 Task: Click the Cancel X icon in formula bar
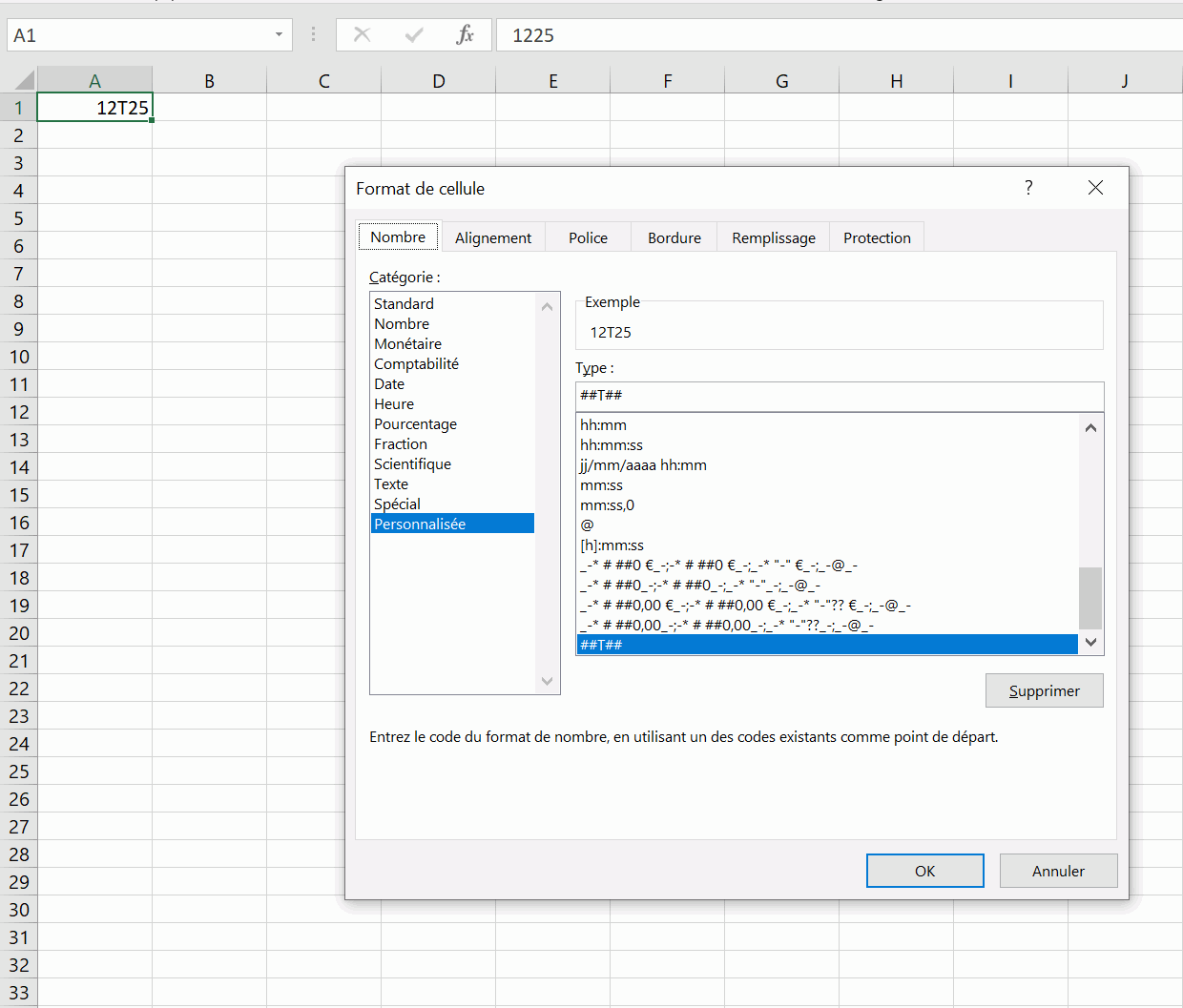coord(362,35)
